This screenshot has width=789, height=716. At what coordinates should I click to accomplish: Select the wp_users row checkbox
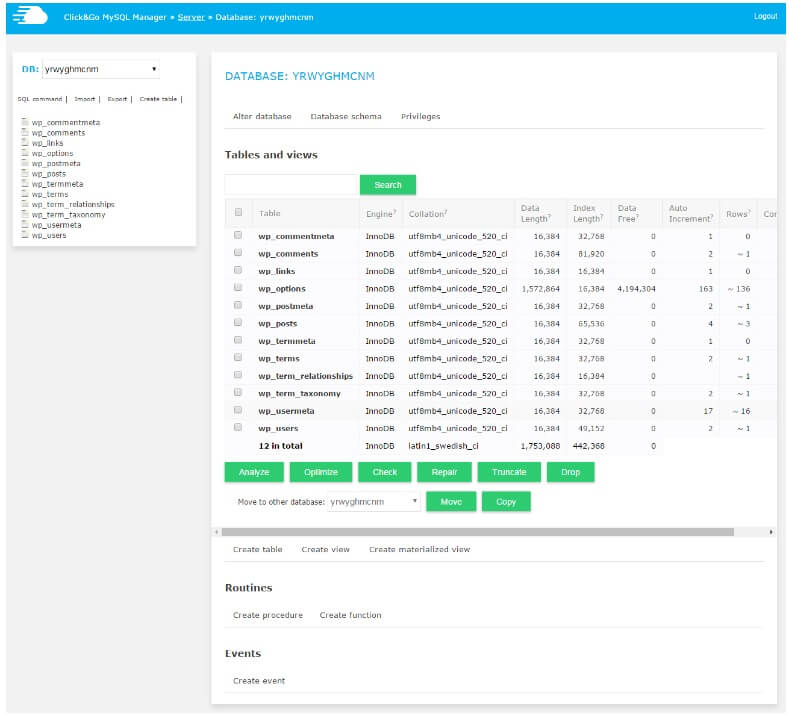[238, 427]
